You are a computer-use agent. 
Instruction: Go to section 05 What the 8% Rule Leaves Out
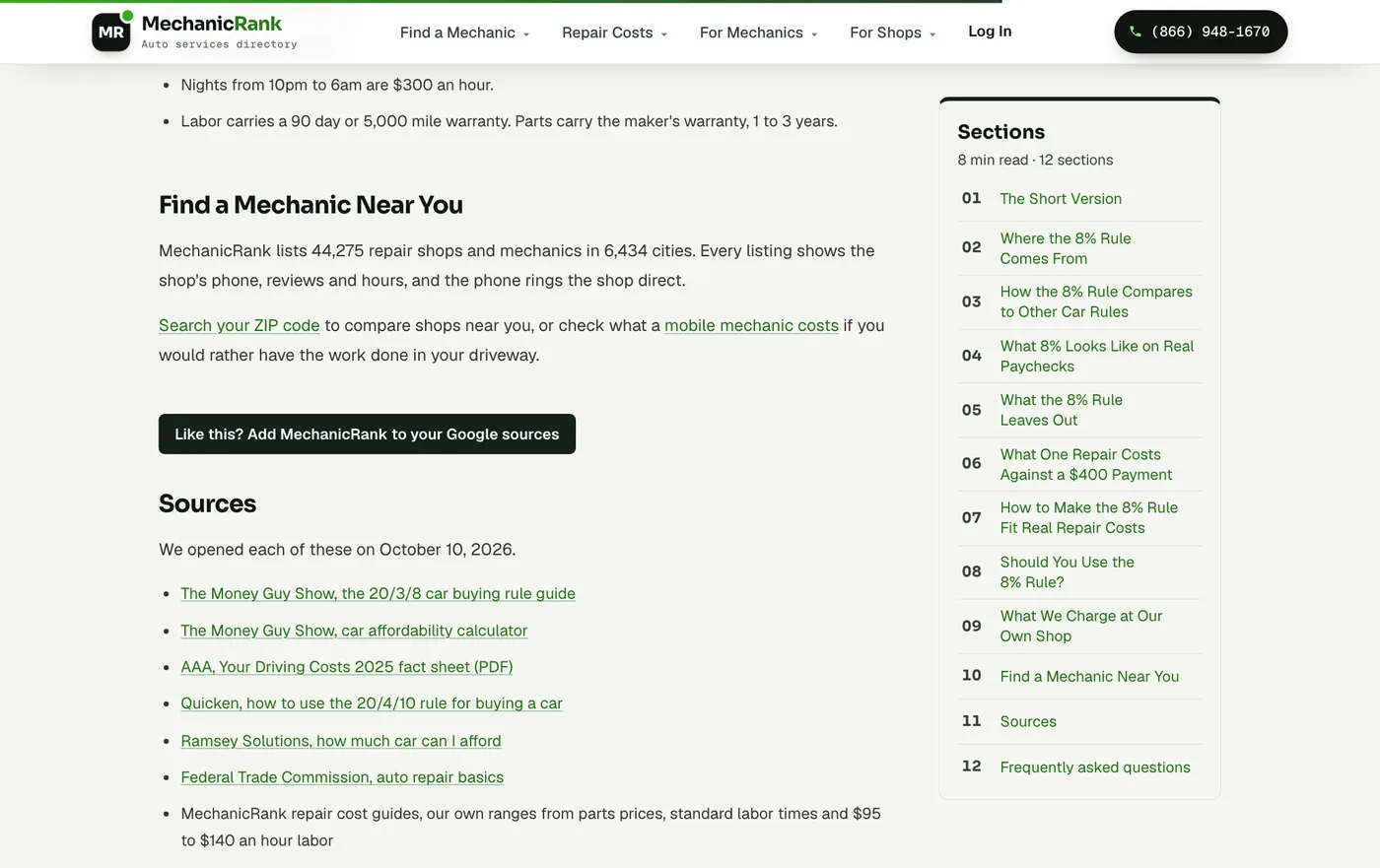tap(1080, 410)
